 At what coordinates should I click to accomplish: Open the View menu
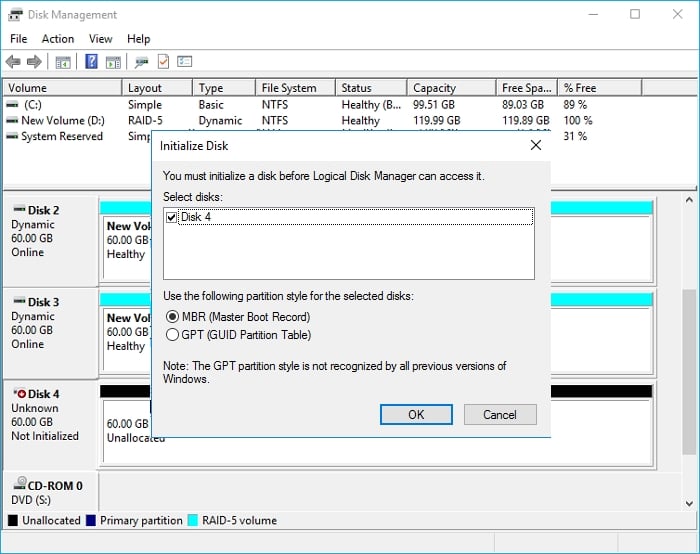(x=100, y=39)
